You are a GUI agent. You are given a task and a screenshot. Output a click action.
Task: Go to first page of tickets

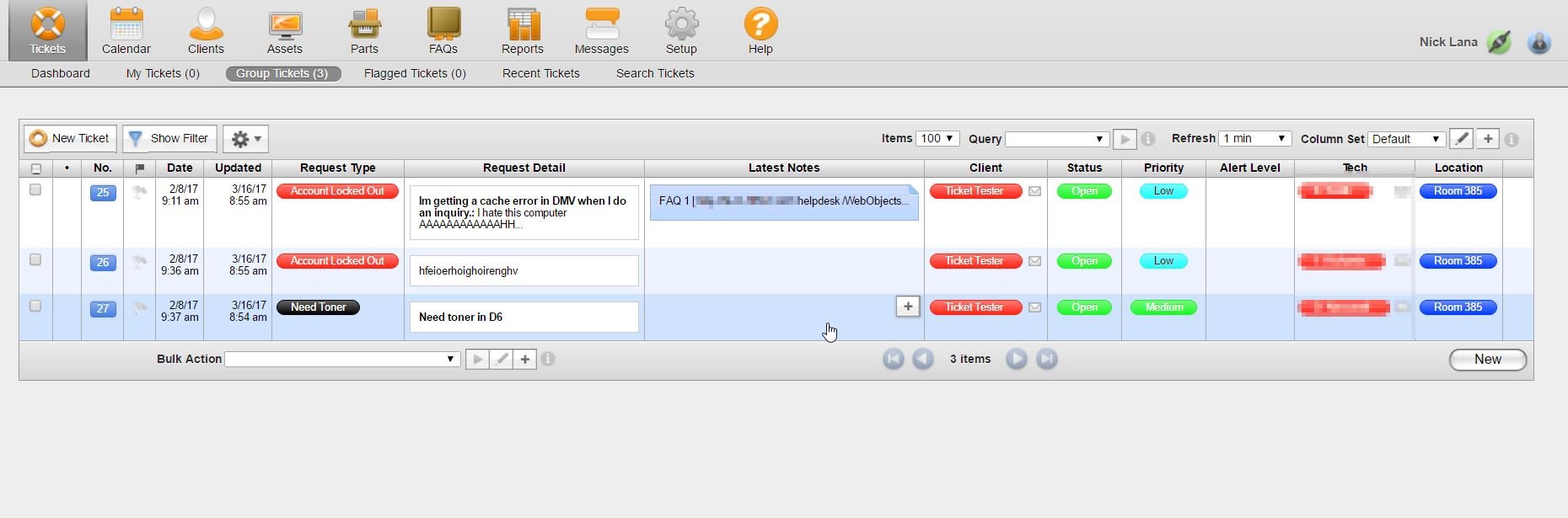(894, 359)
